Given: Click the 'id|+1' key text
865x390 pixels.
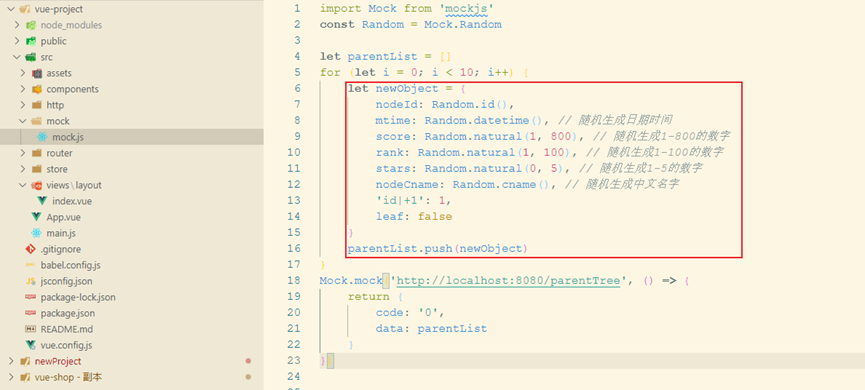Looking at the screenshot, I should [400, 201].
